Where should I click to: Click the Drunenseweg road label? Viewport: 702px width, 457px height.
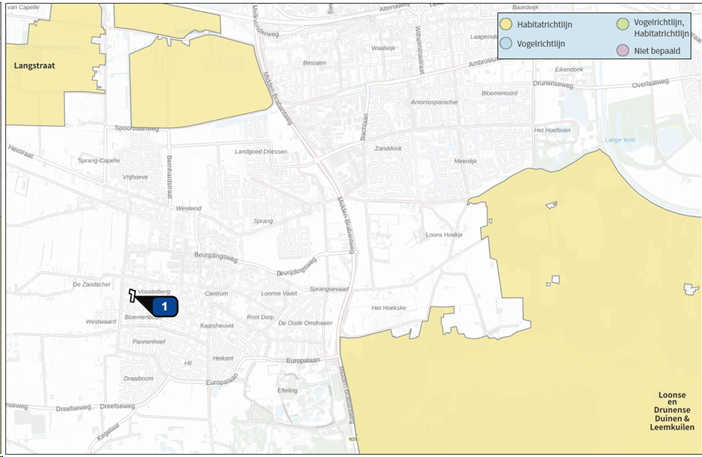point(552,84)
